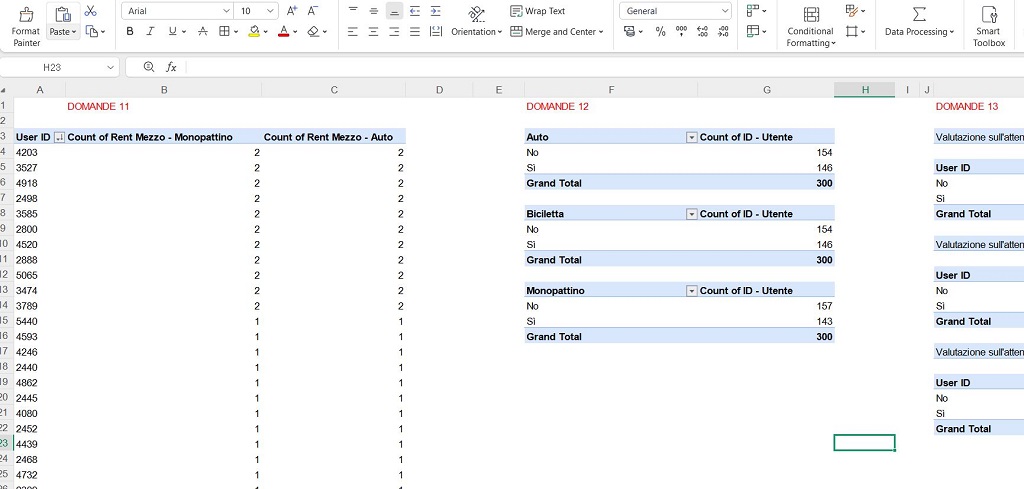Open the Orientation menu

(477, 22)
